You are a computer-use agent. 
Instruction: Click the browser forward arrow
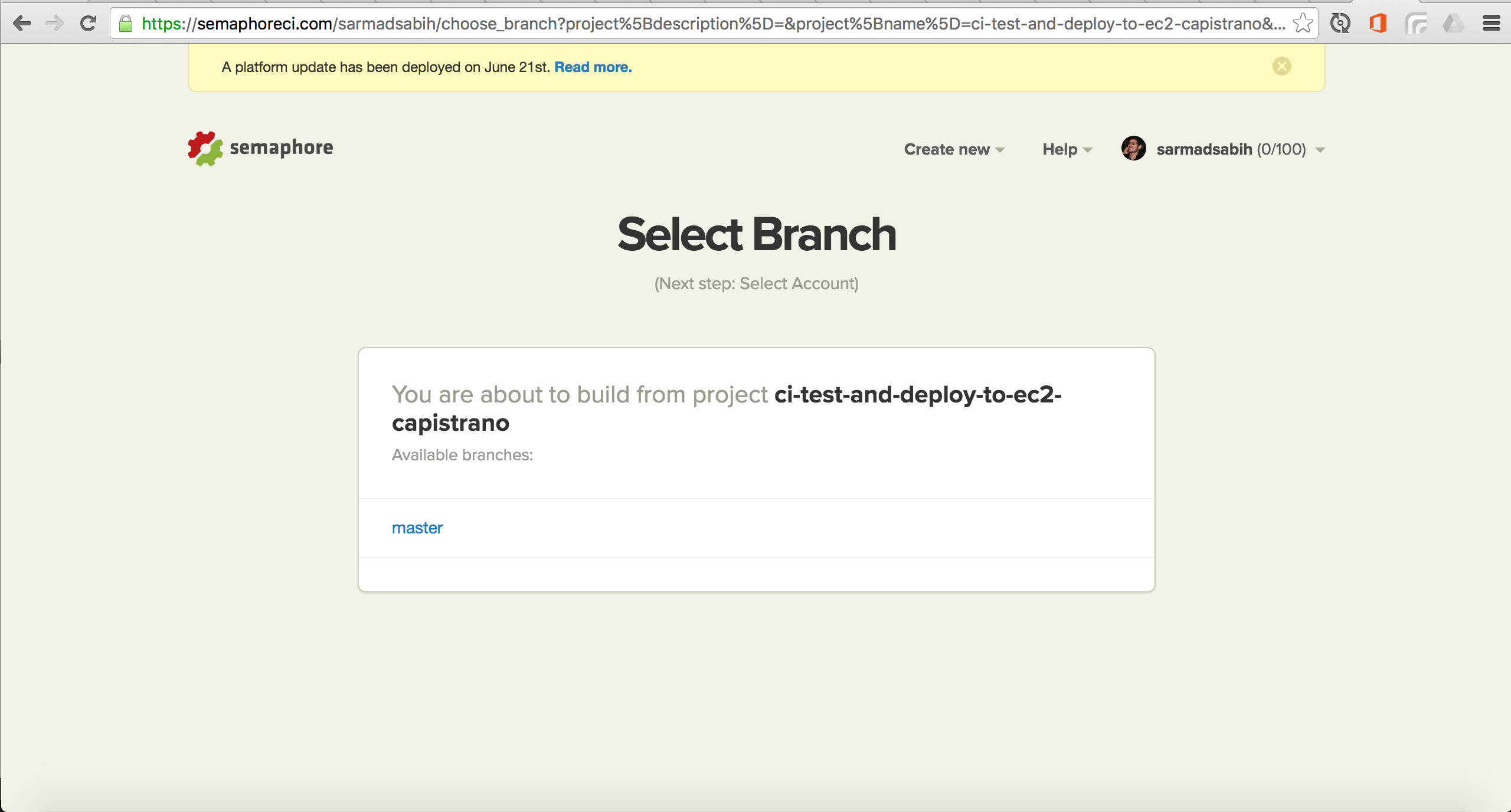[x=55, y=24]
